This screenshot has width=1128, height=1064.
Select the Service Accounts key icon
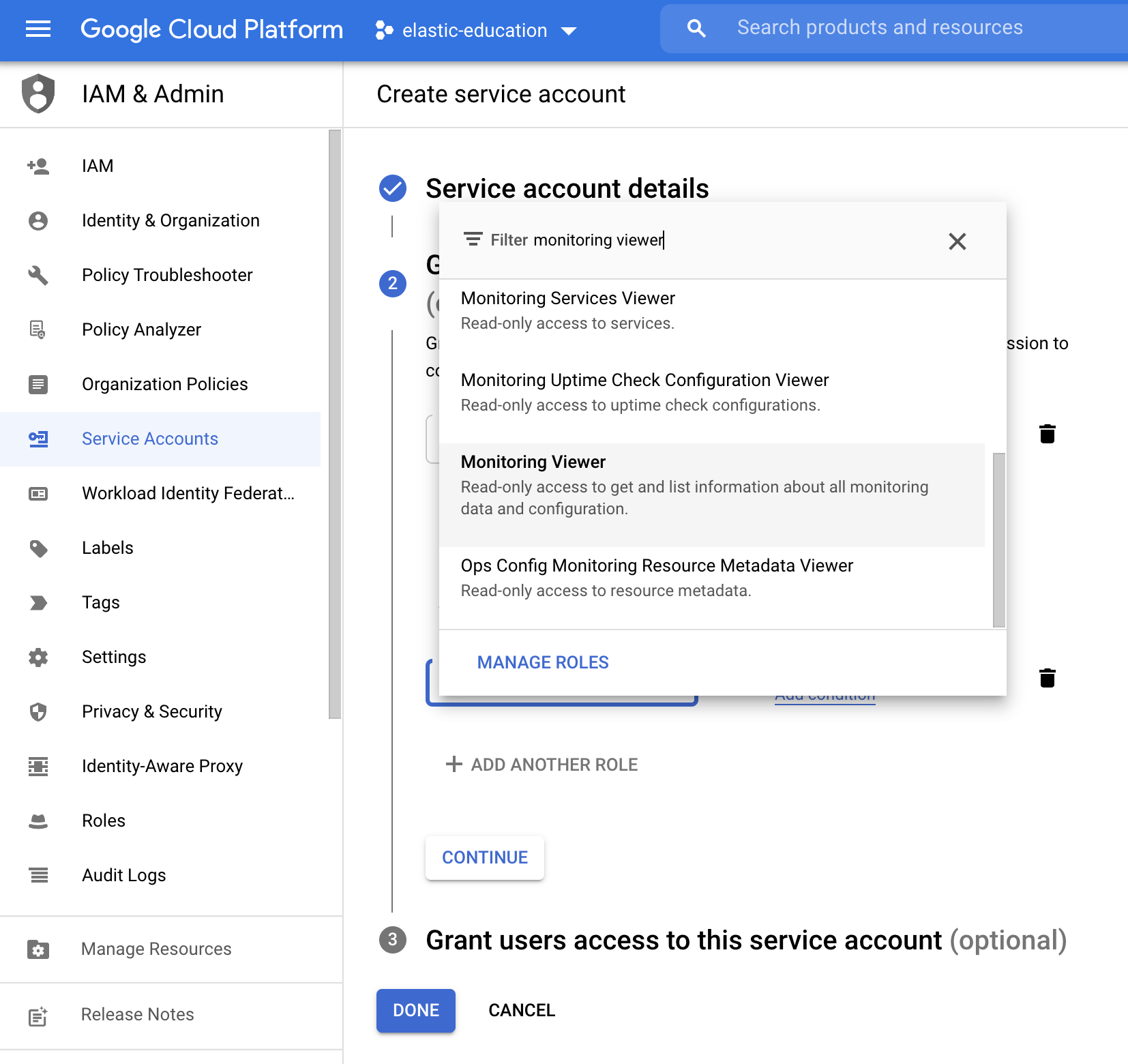pyautogui.click(x=38, y=439)
